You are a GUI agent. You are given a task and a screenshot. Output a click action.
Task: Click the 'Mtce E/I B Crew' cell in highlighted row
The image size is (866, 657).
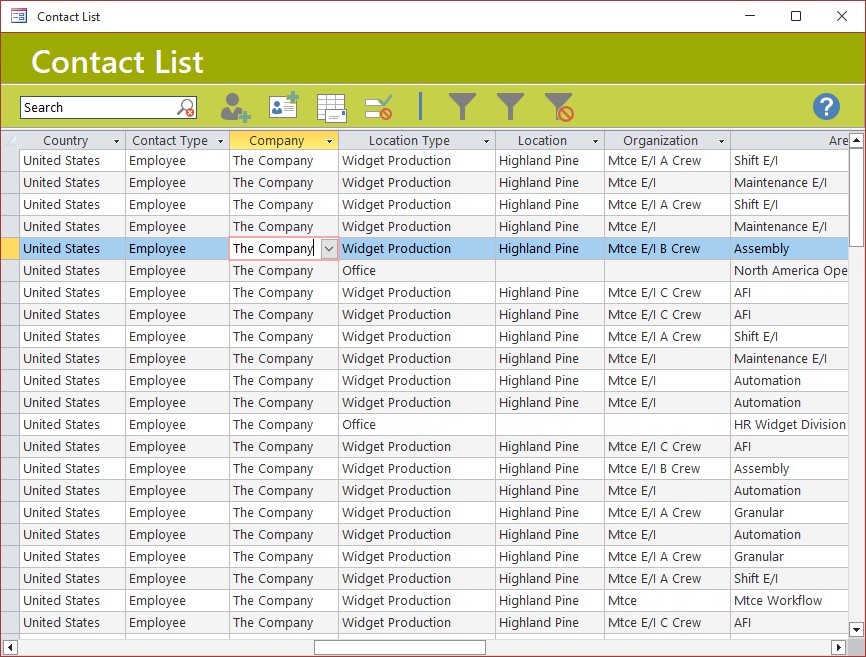[x=667, y=249]
